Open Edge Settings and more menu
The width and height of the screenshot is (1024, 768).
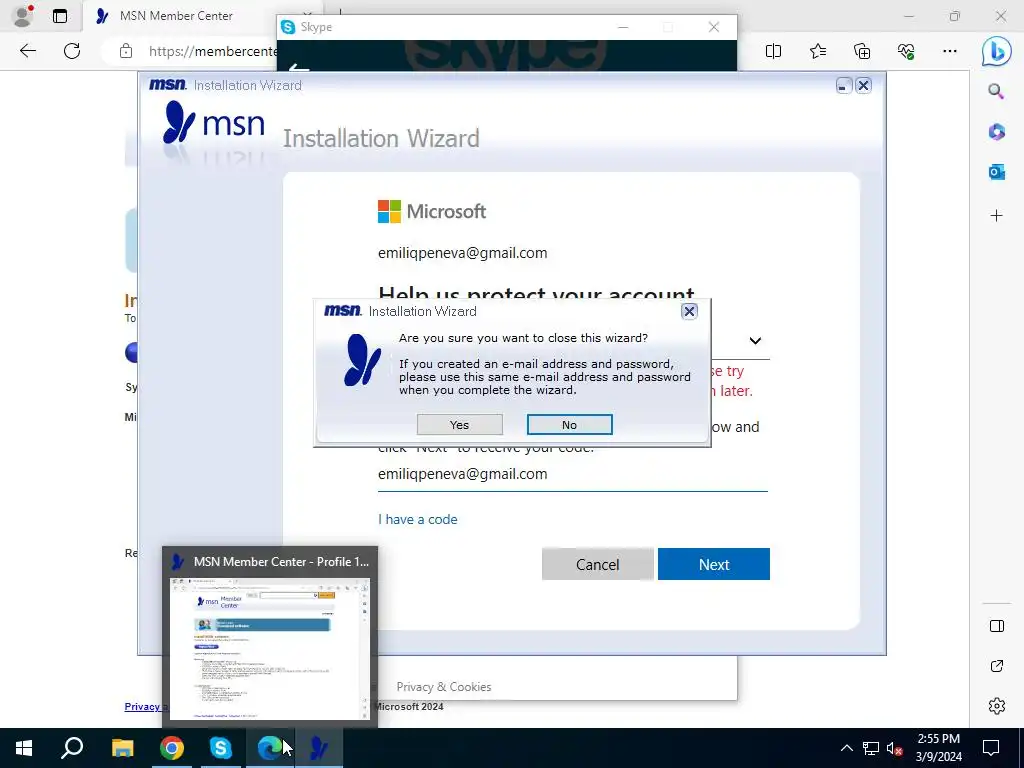tap(950, 51)
